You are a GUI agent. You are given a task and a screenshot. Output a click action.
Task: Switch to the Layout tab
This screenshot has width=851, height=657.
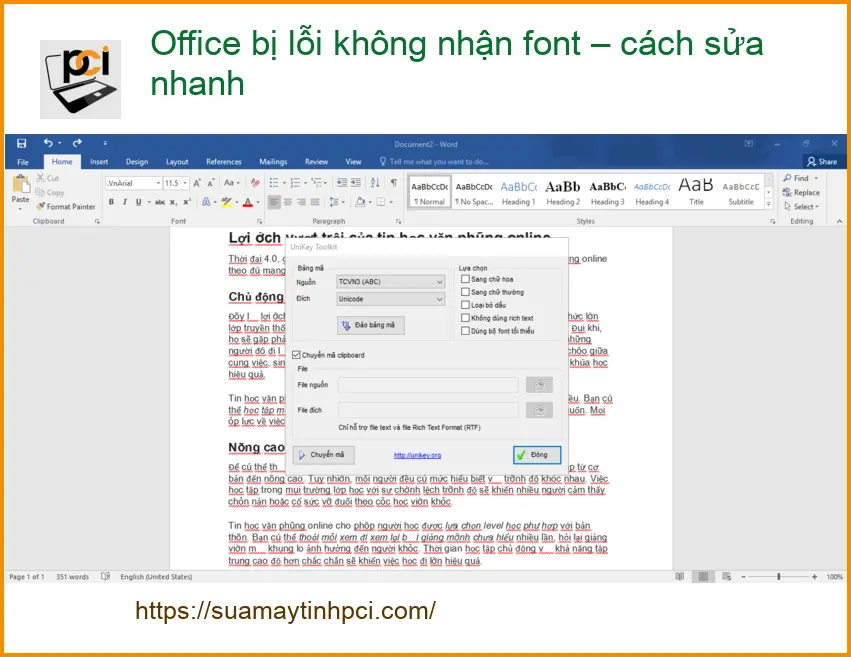click(177, 162)
